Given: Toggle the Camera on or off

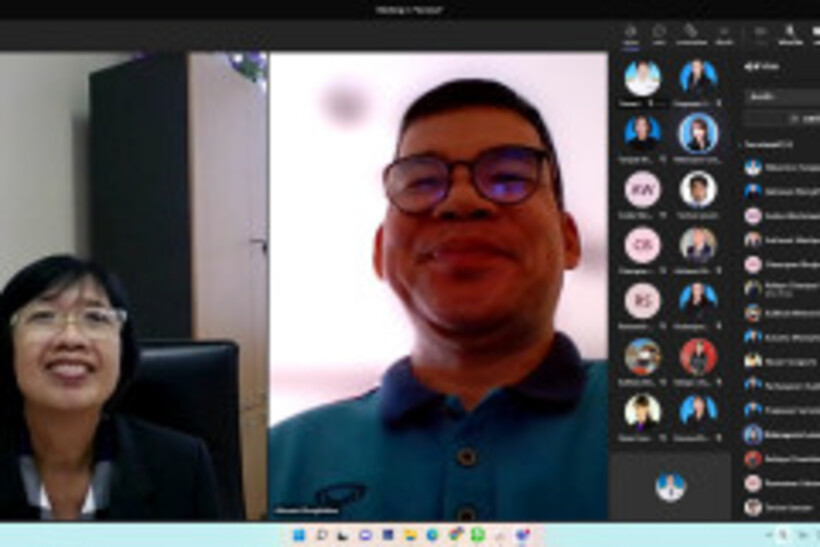Looking at the screenshot, I should coord(761,34).
